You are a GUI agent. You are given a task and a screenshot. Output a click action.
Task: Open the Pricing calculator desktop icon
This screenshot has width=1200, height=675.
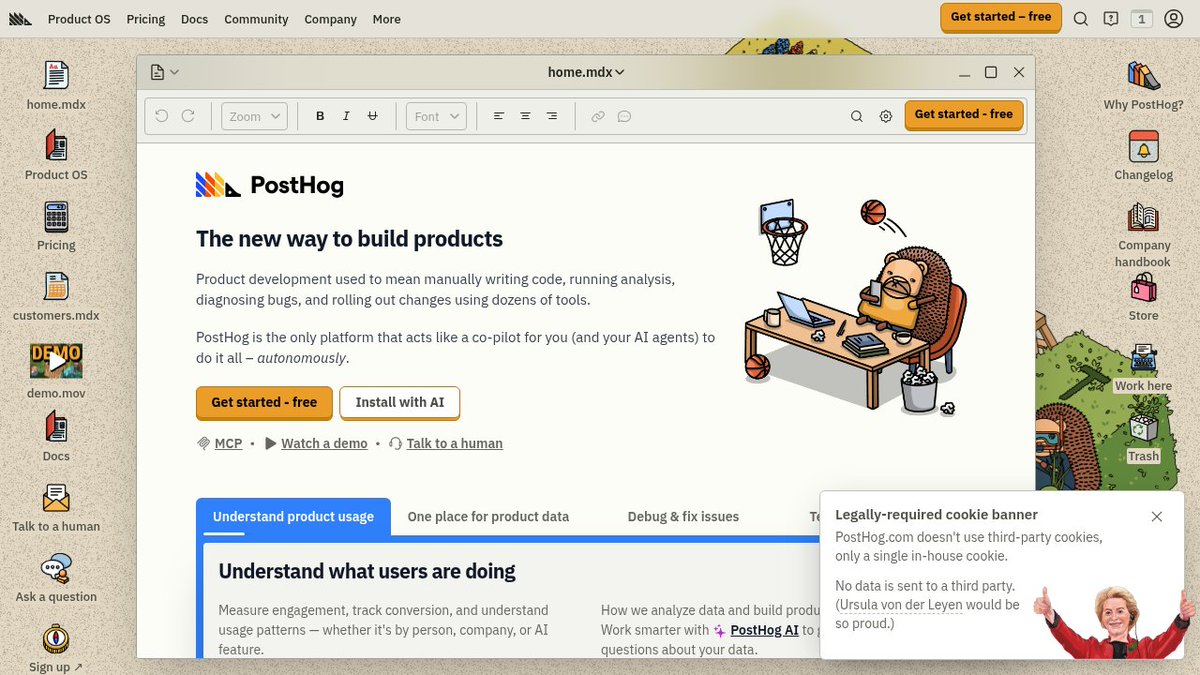pos(56,217)
